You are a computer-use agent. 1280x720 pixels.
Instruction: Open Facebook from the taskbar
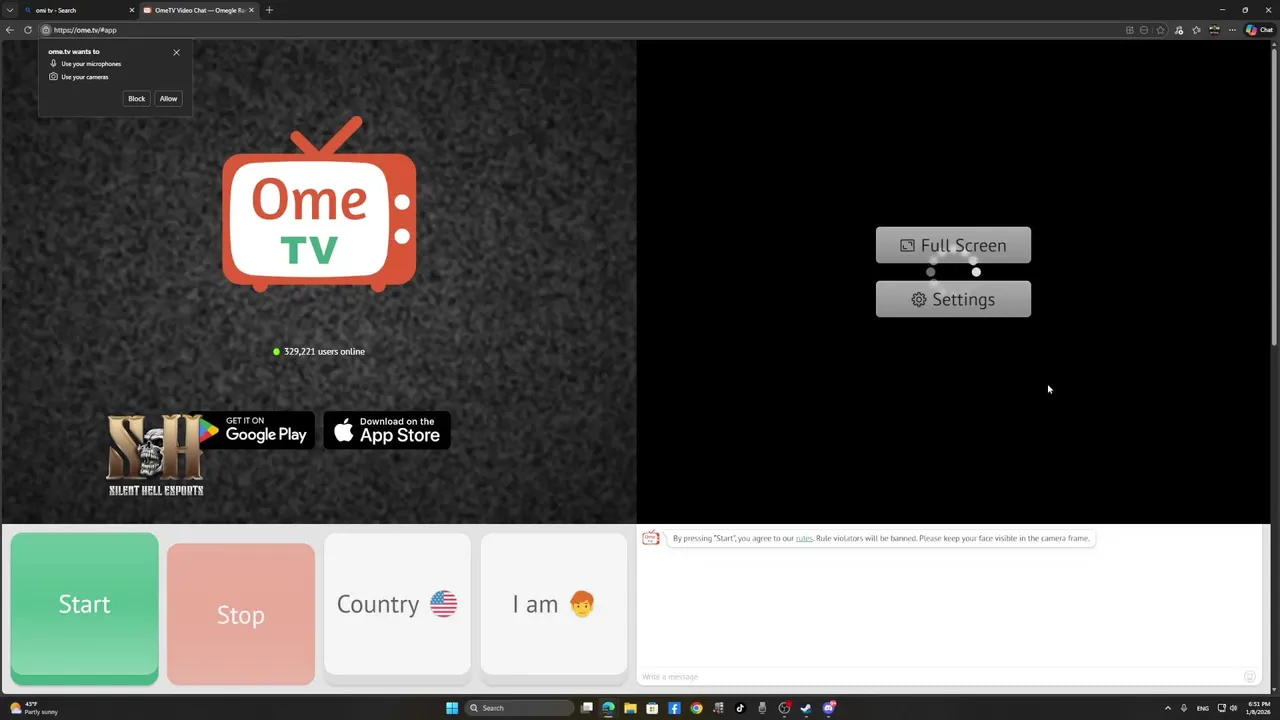(674, 708)
